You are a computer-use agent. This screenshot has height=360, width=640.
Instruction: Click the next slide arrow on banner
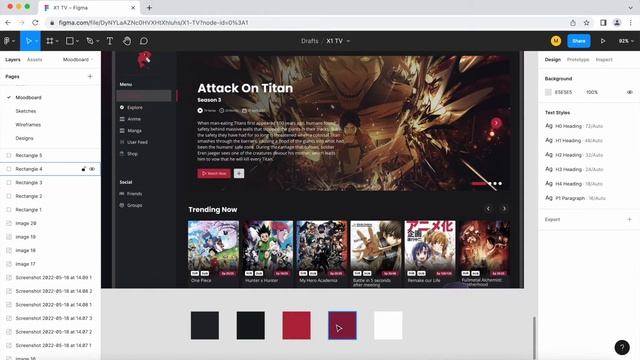[496, 123]
